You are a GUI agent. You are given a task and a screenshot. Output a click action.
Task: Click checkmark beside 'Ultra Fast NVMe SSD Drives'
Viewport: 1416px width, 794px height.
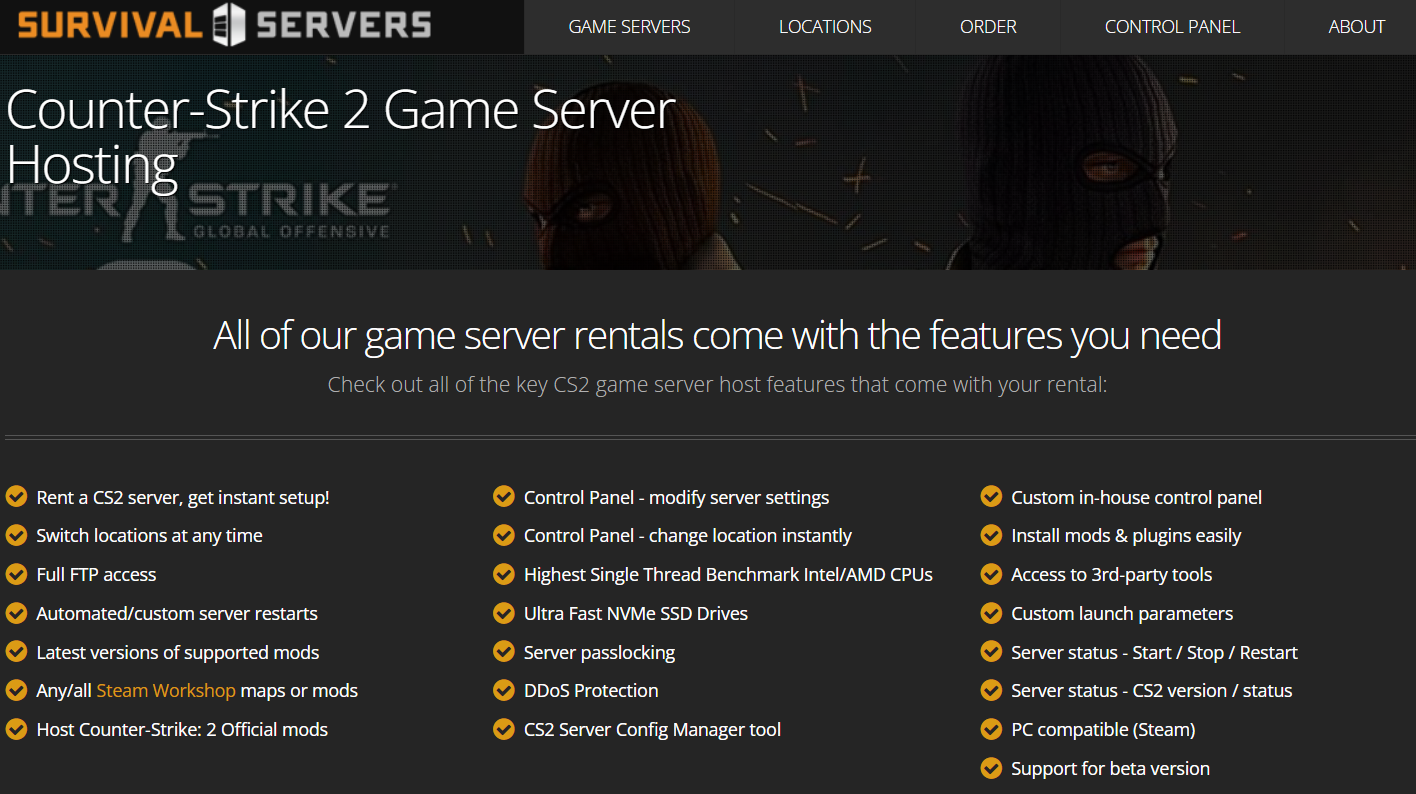(504, 613)
